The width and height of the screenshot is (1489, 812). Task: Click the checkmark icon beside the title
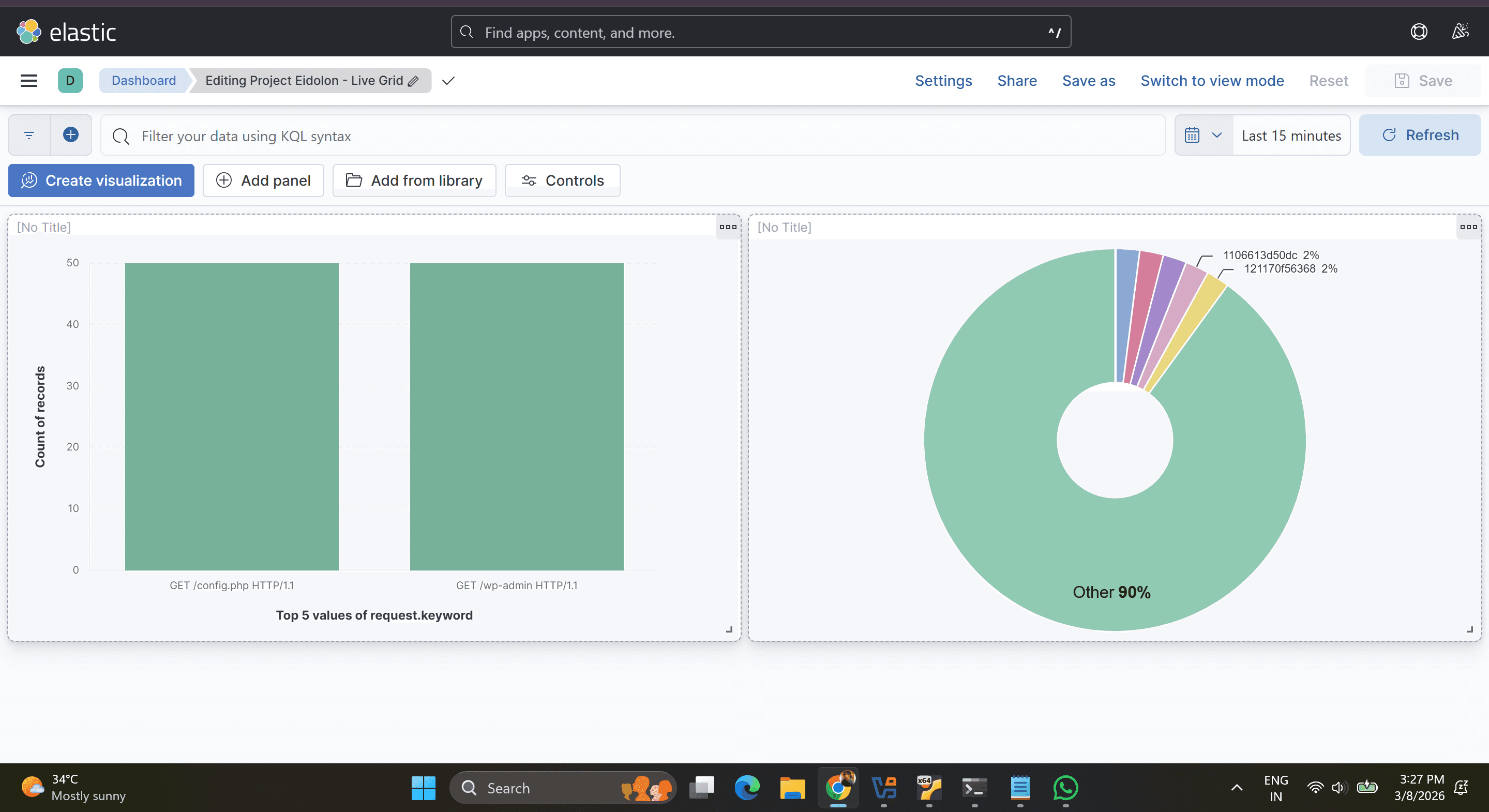448,81
